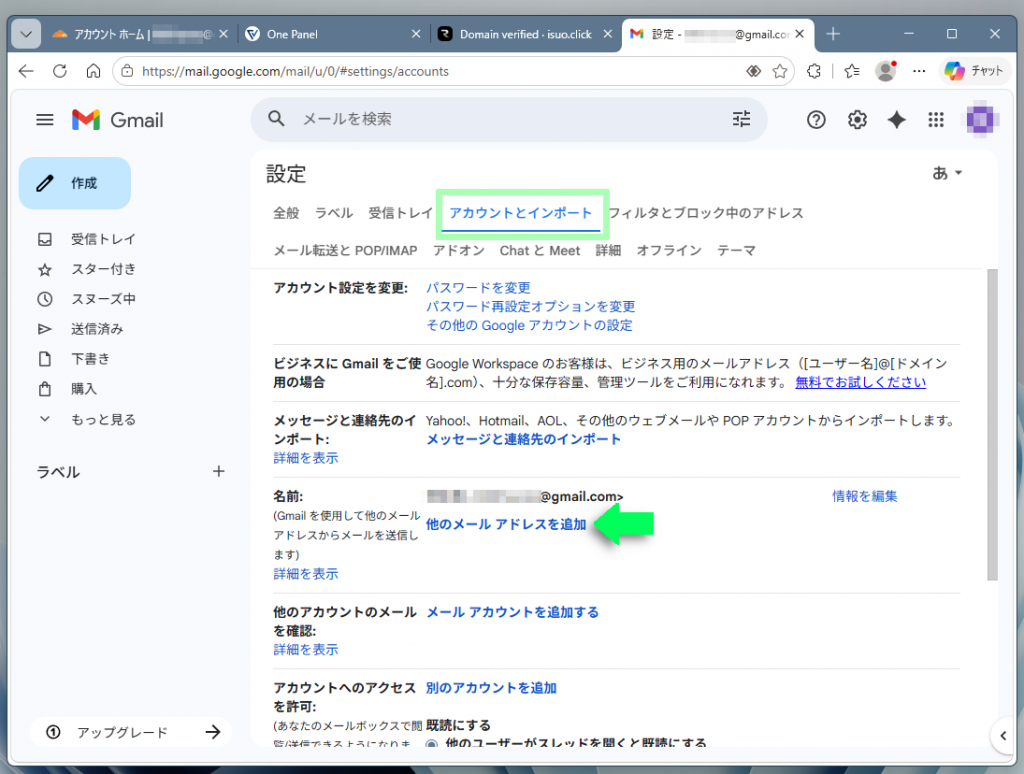Screen dimensions: 1024x774
Task: Open browser profile icon
Action: point(886,71)
